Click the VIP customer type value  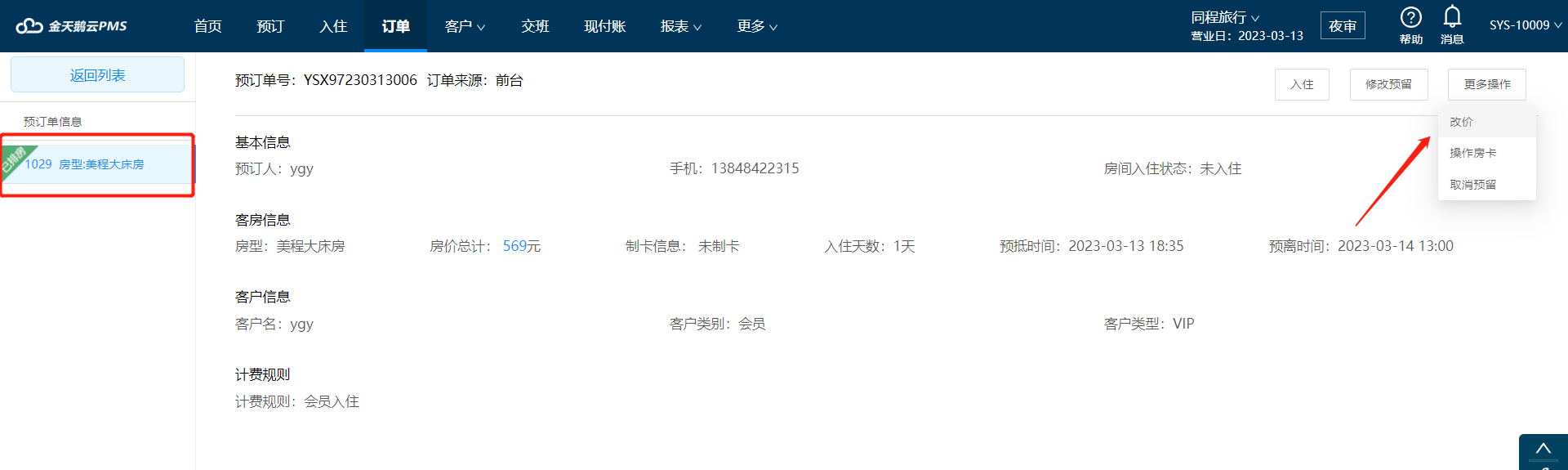pos(1183,324)
